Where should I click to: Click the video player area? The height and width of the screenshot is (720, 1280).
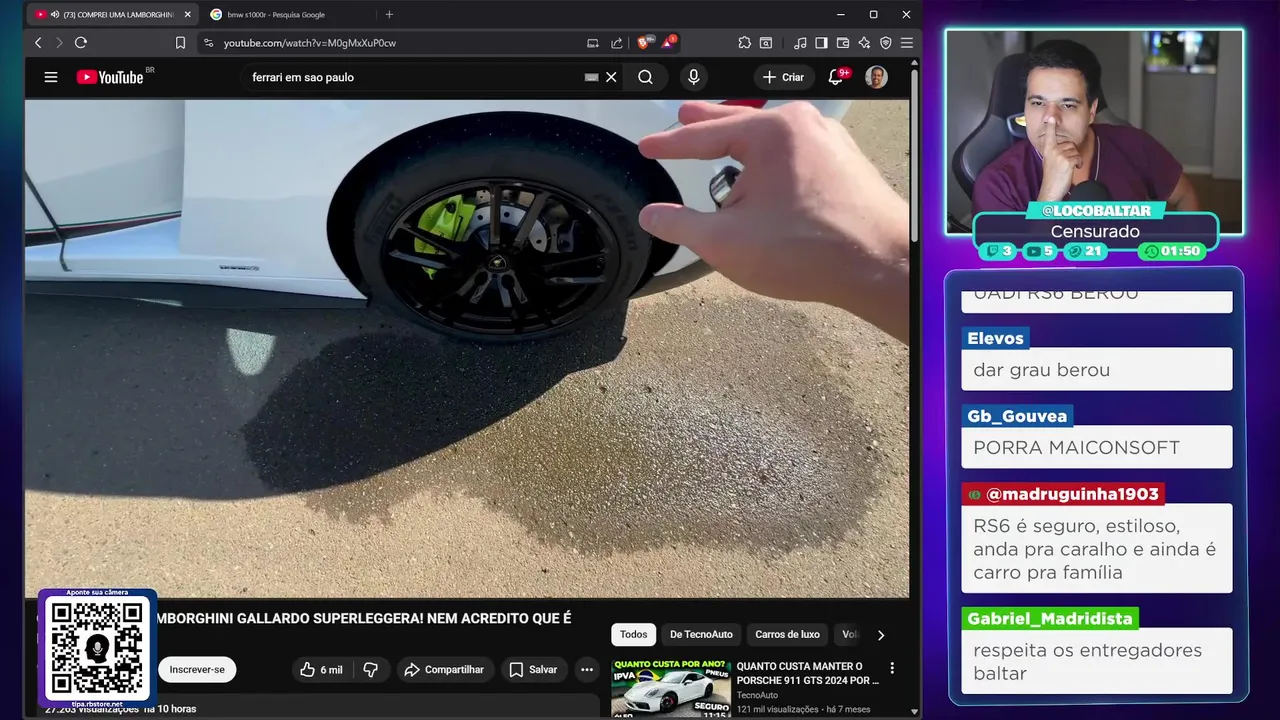point(467,348)
